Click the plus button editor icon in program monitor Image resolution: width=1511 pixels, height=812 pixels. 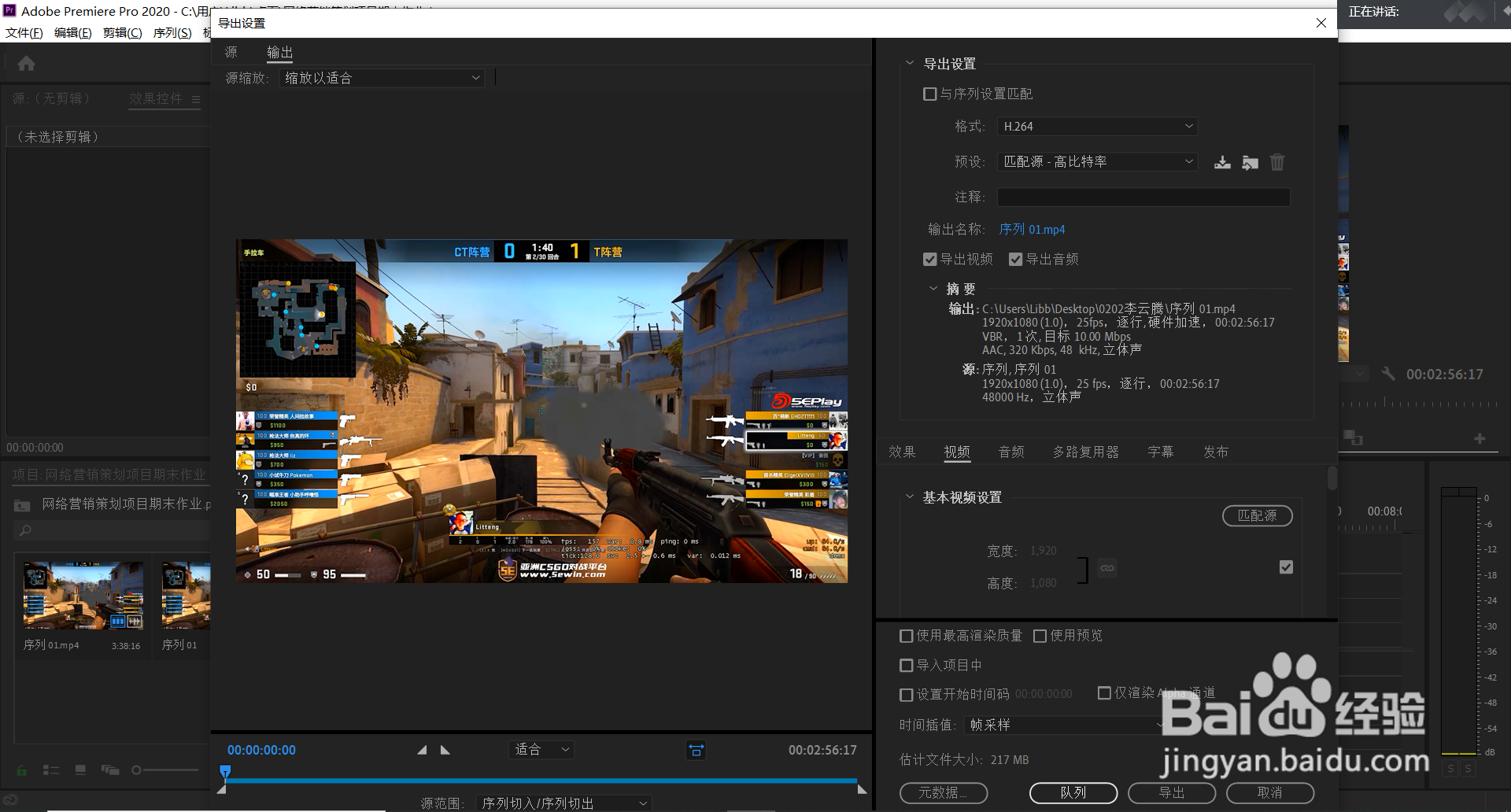(x=1480, y=438)
